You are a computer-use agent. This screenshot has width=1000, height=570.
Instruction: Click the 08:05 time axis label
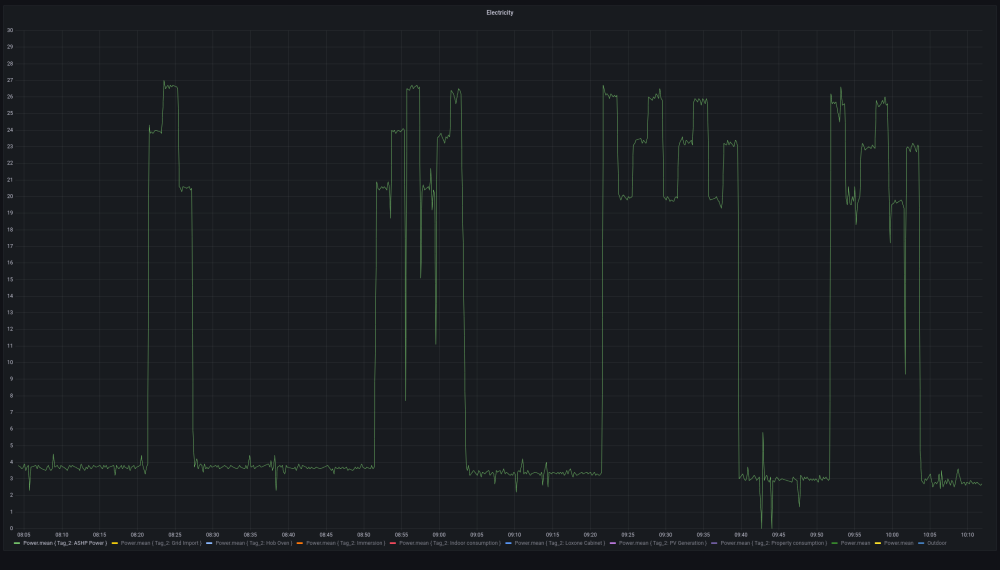click(24, 535)
